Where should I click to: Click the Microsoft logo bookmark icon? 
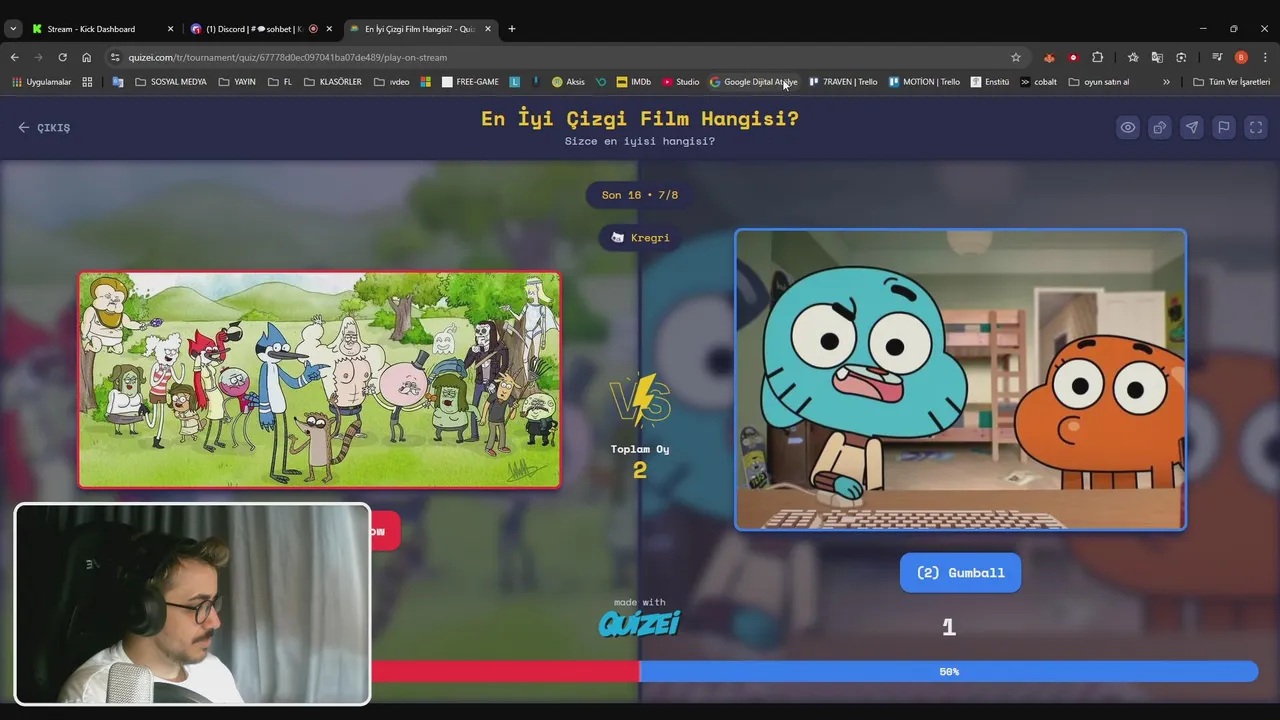(425, 82)
